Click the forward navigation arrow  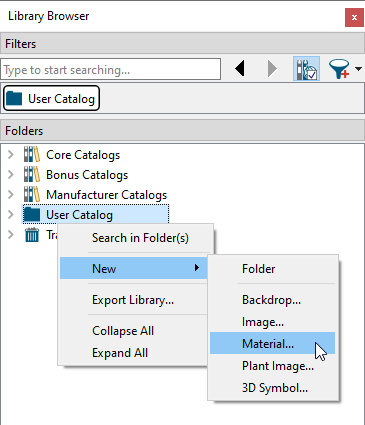[272, 69]
